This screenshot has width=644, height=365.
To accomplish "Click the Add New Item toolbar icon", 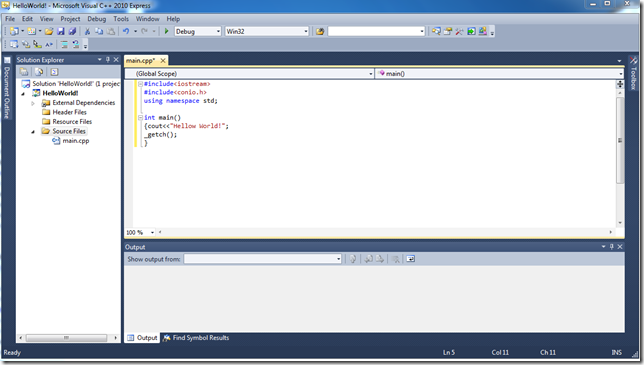I will tap(31, 31).
